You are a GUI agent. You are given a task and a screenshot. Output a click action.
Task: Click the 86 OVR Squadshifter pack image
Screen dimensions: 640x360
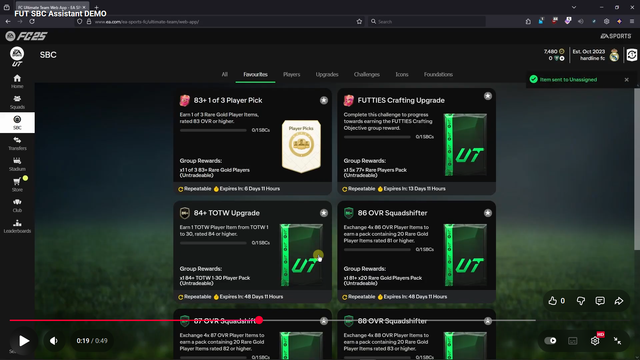[x=466, y=255]
